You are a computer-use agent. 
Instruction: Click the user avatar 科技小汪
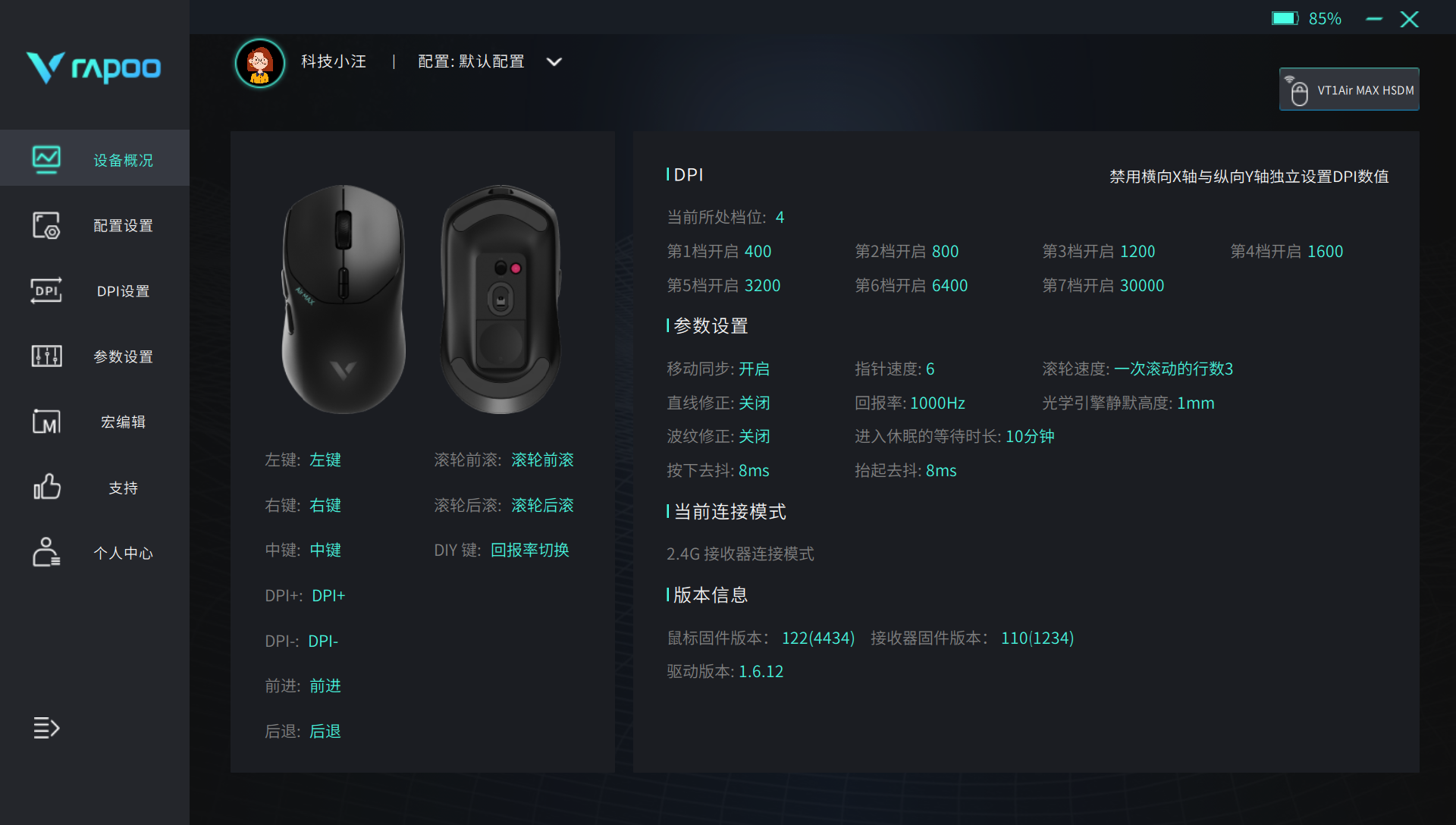[260, 63]
